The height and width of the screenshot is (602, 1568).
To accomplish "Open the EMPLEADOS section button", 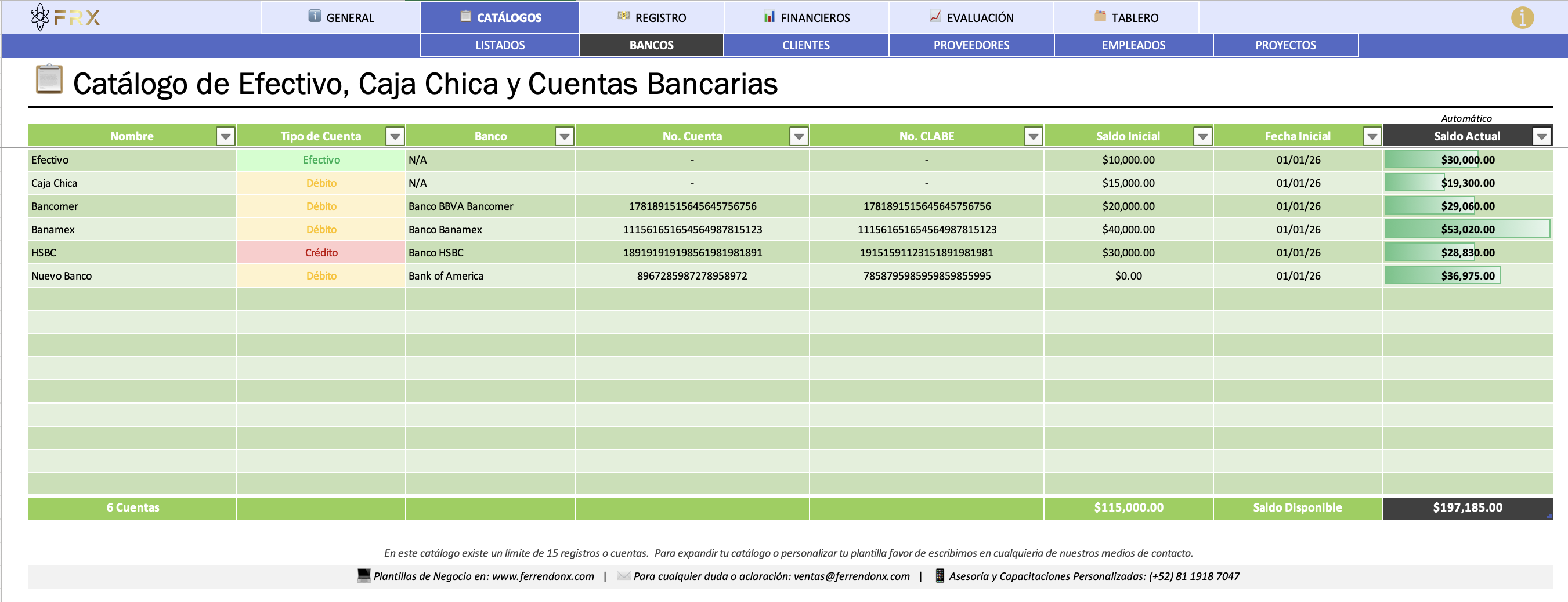I will tap(1133, 46).
